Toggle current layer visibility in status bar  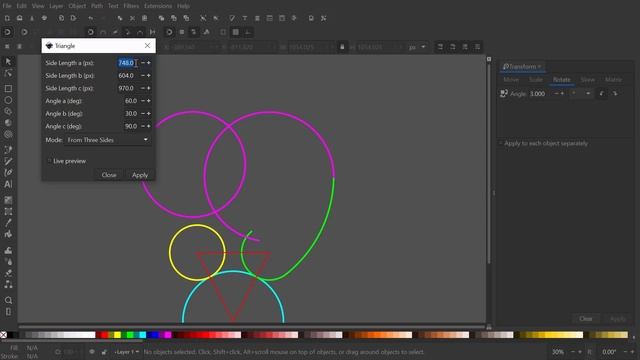(92, 352)
